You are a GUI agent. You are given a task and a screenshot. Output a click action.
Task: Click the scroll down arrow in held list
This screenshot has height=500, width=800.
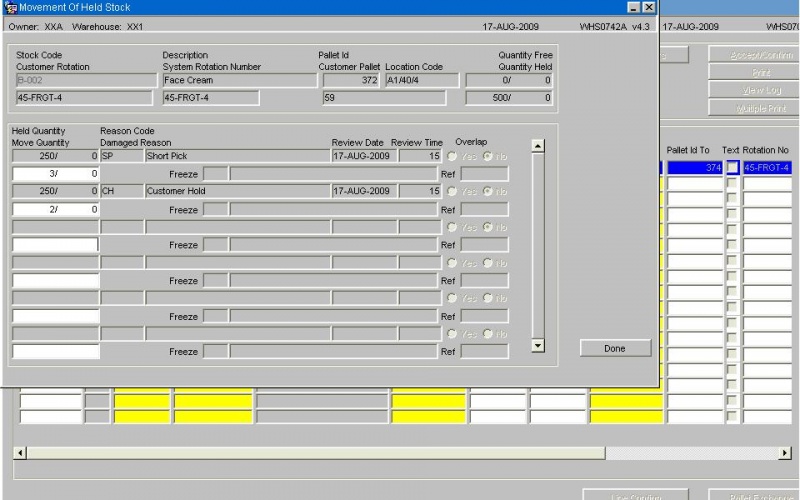[538, 345]
